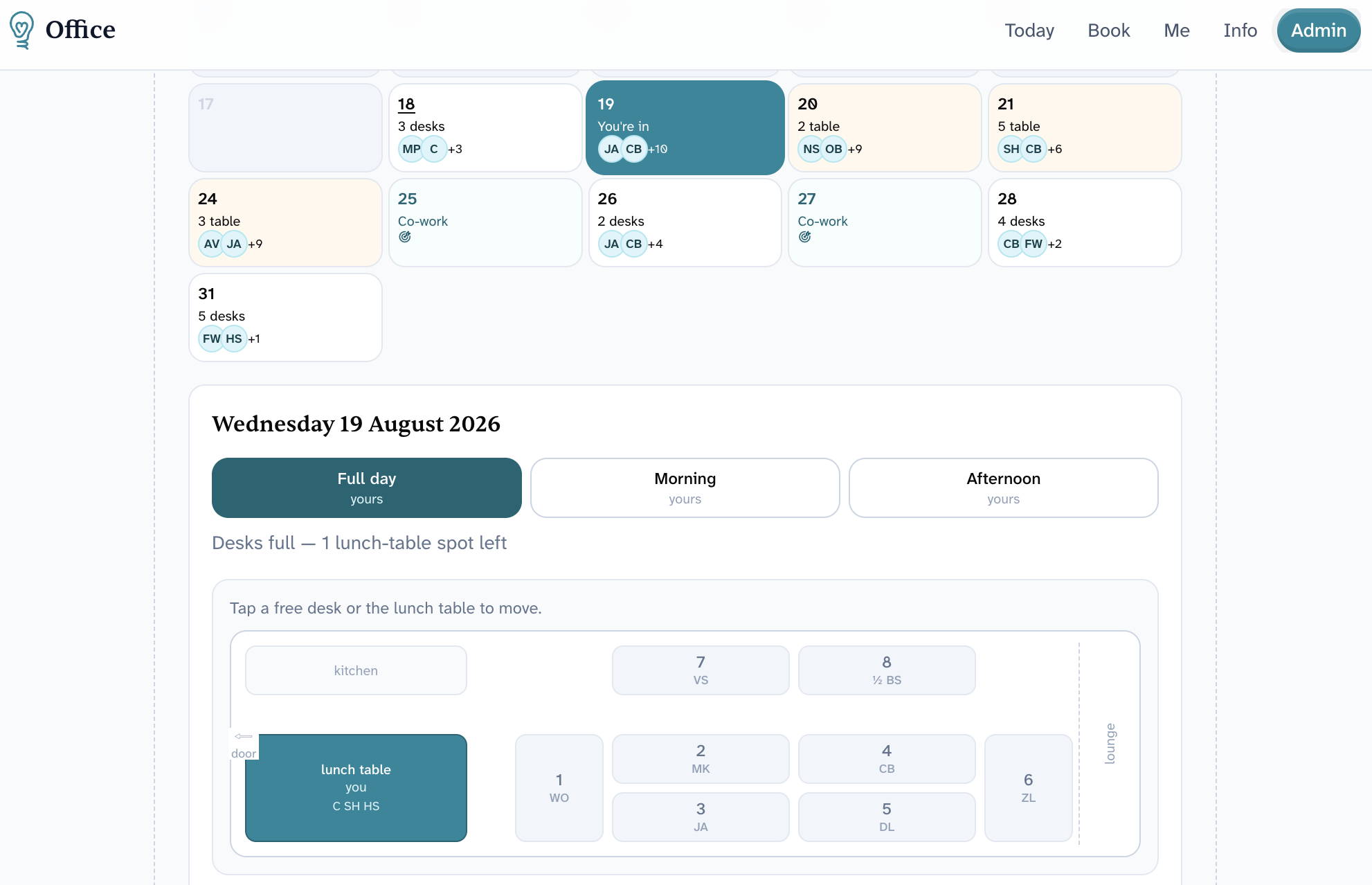Screen dimensions: 1372x885
Task: Click the CB avatar on day 21
Action: coord(1033,149)
